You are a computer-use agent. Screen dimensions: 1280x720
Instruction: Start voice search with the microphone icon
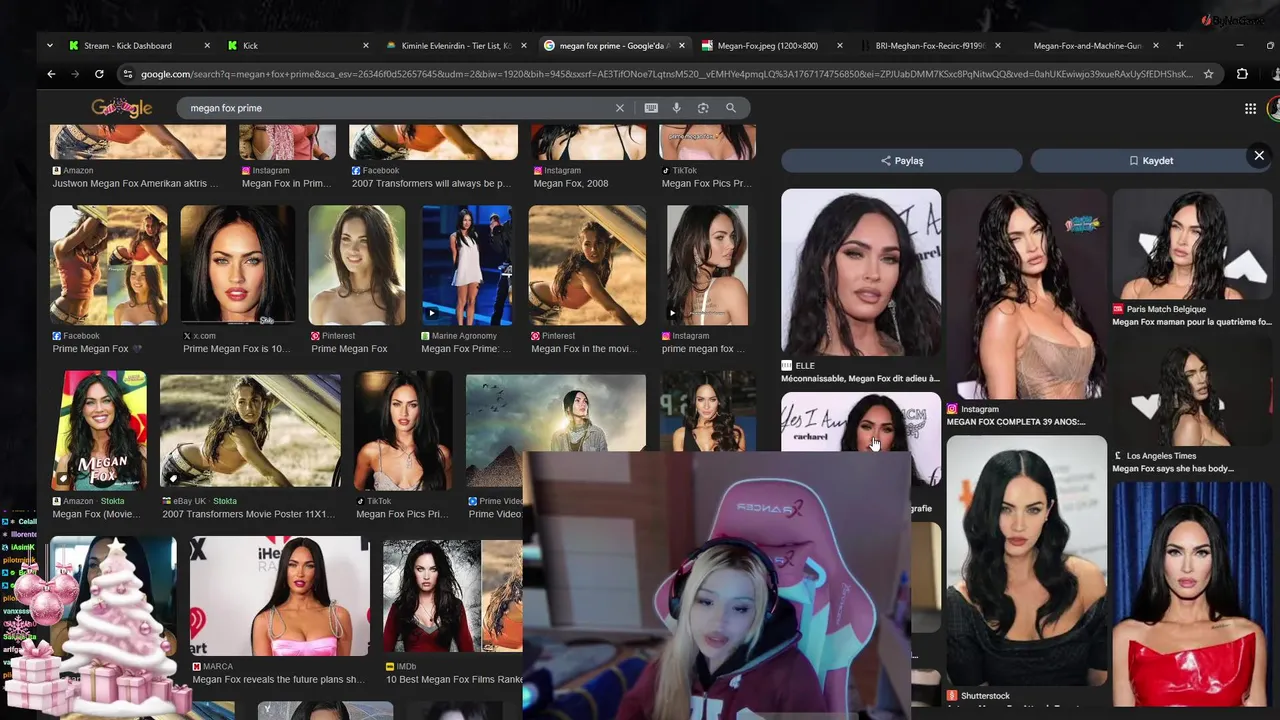[x=676, y=108]
